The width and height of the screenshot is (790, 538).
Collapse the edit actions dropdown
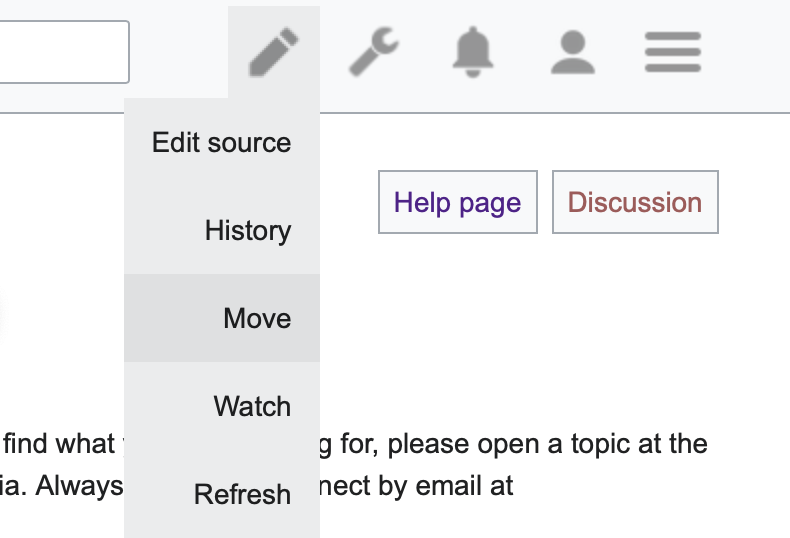(x=273, y=52)
